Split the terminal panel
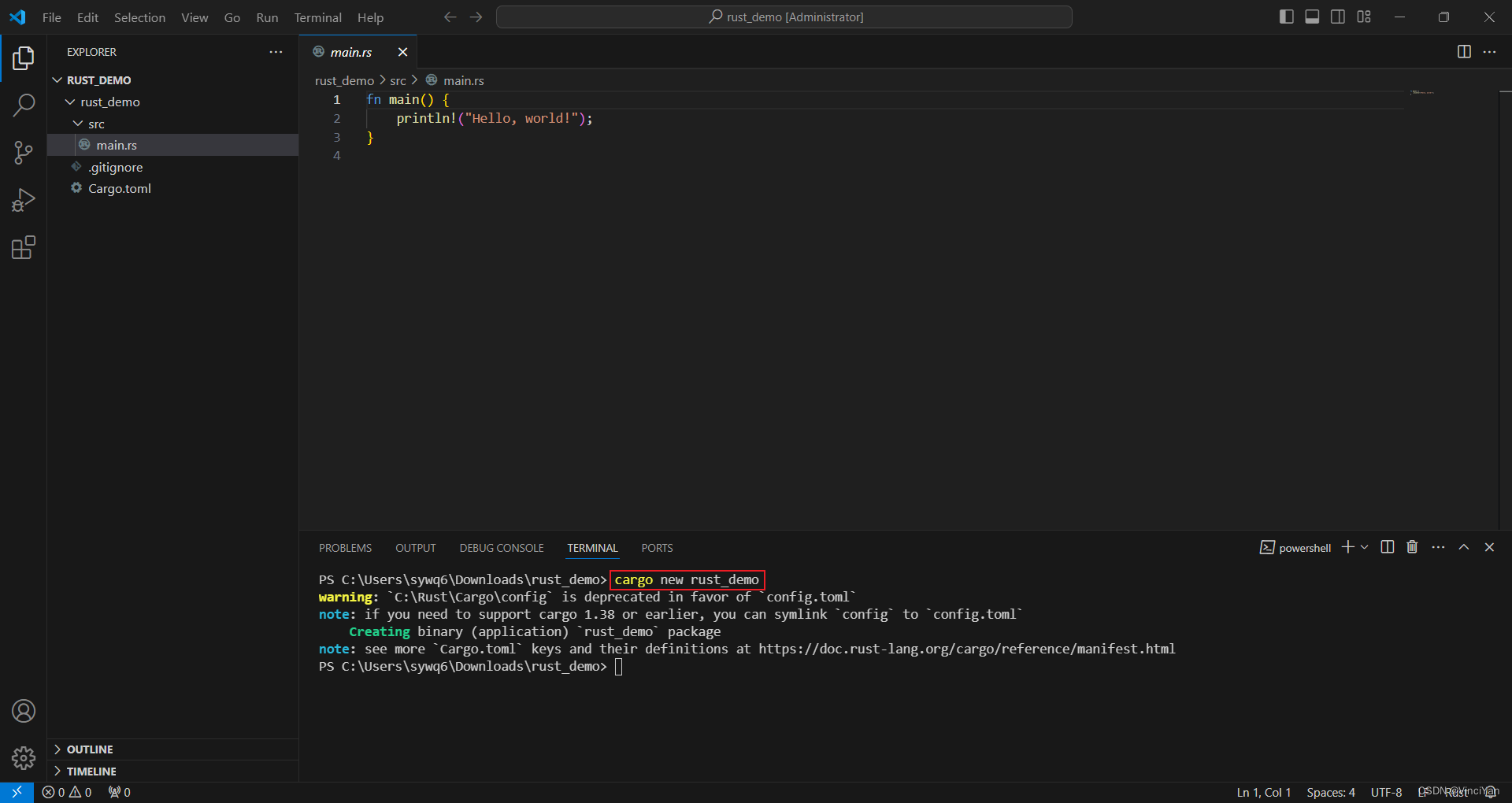 1388,547
